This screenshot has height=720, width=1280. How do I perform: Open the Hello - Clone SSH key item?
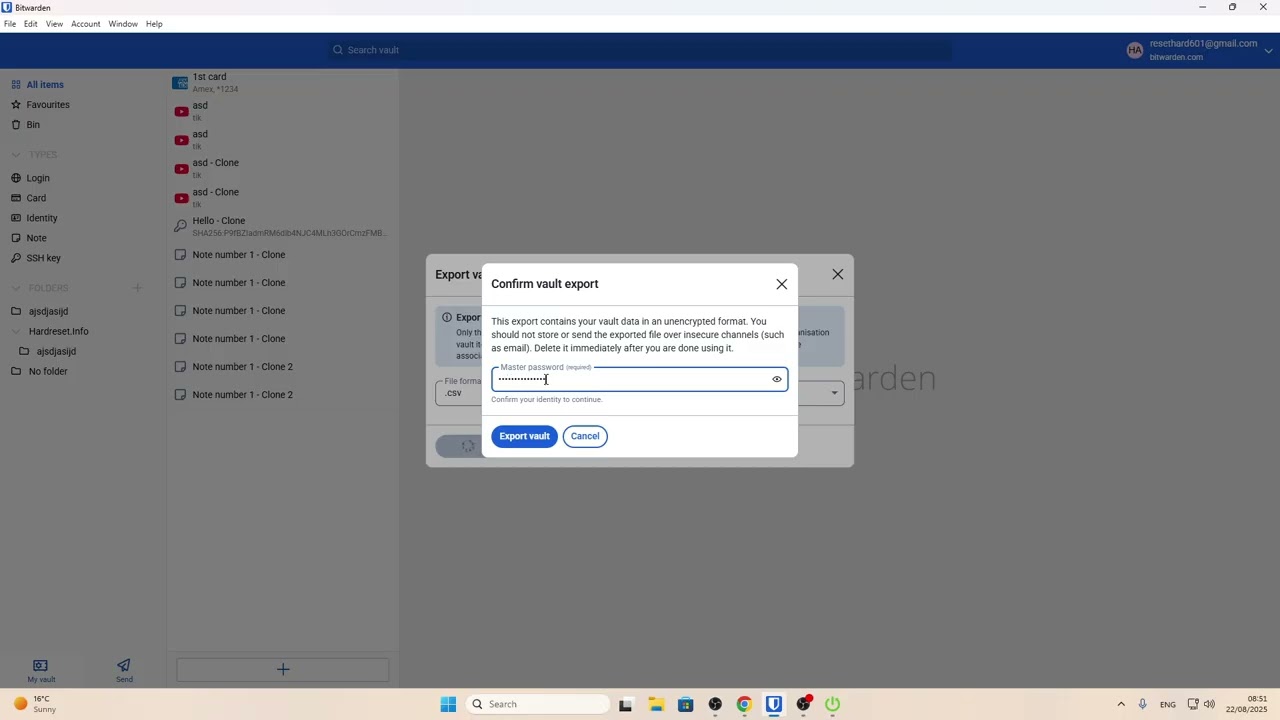(x=283, y=227)
